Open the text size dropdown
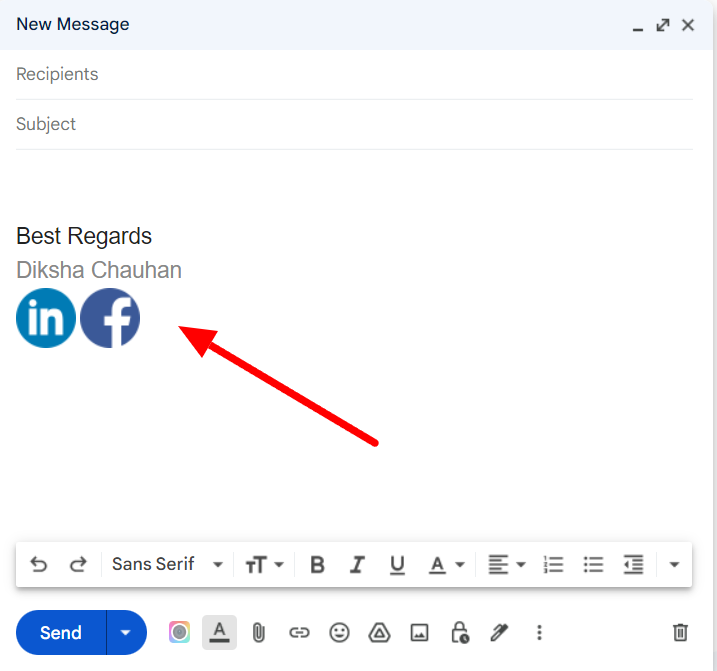 coord(265,564)
